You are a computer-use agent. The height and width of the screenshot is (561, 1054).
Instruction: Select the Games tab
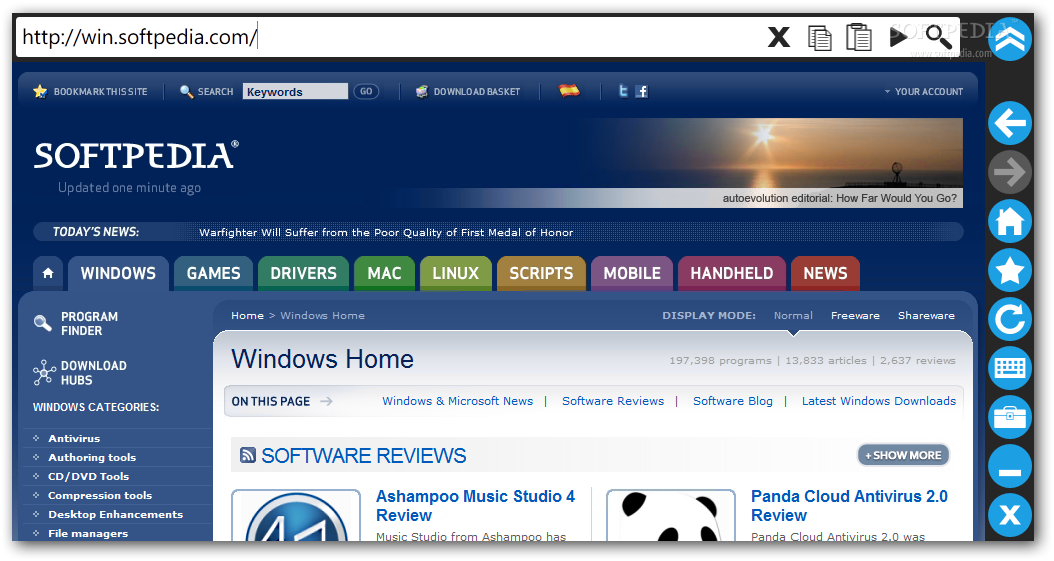coord(213,273)
